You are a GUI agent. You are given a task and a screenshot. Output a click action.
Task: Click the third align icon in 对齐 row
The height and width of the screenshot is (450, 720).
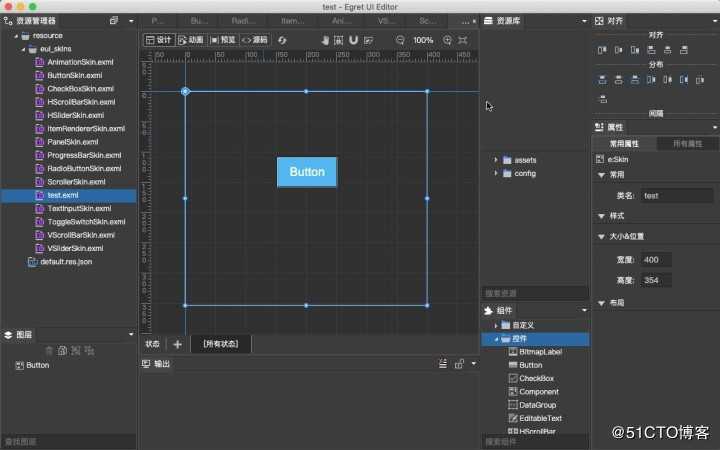tap(635, 50)
